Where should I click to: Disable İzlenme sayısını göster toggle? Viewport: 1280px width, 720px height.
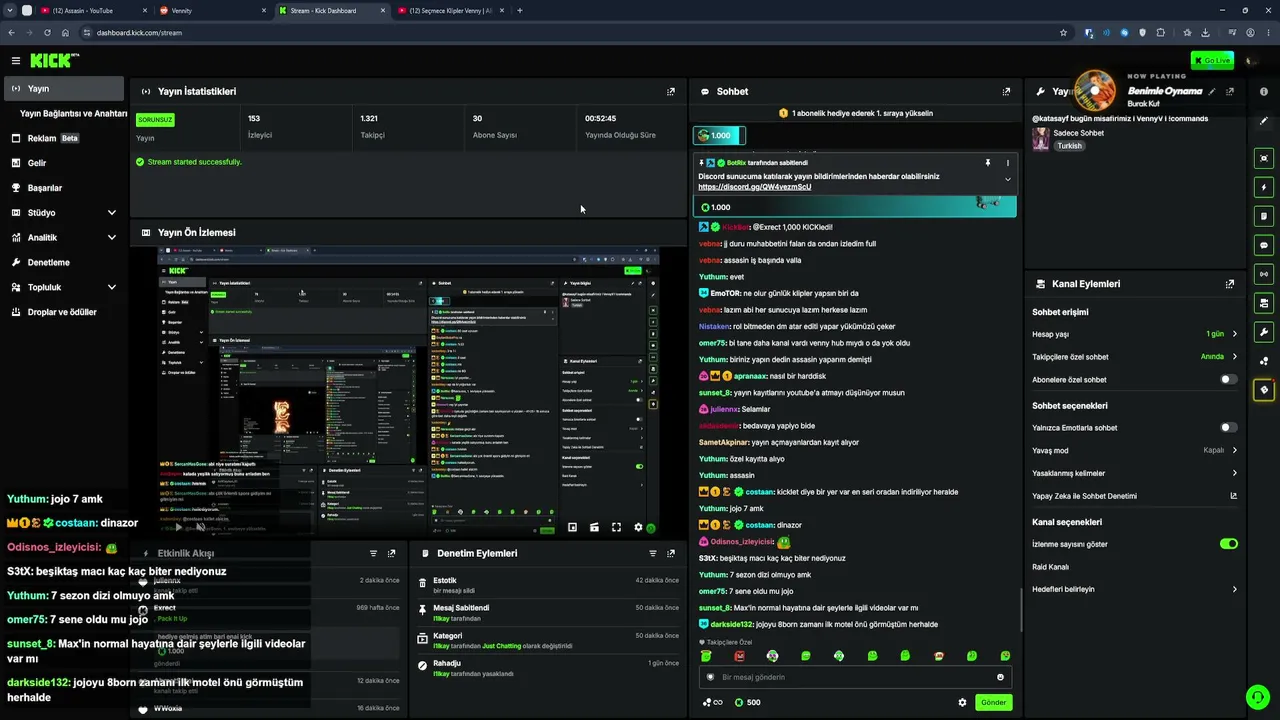click(1228, 544)
